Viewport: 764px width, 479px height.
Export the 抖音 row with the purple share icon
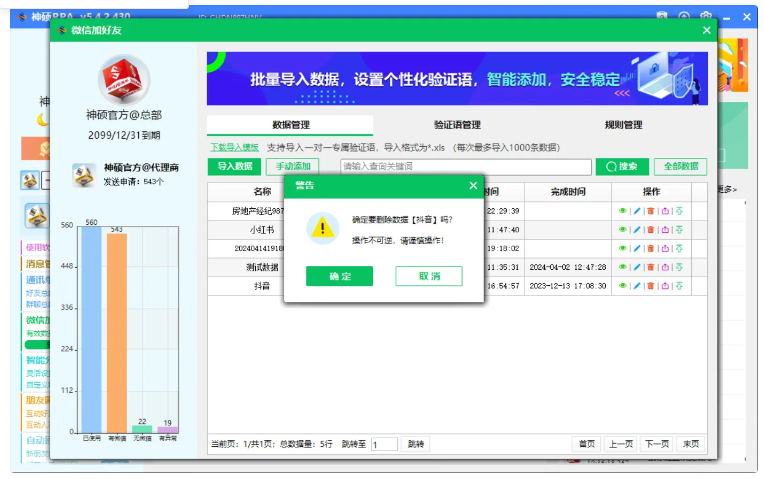pyautogui.click(x=665, y=286)
